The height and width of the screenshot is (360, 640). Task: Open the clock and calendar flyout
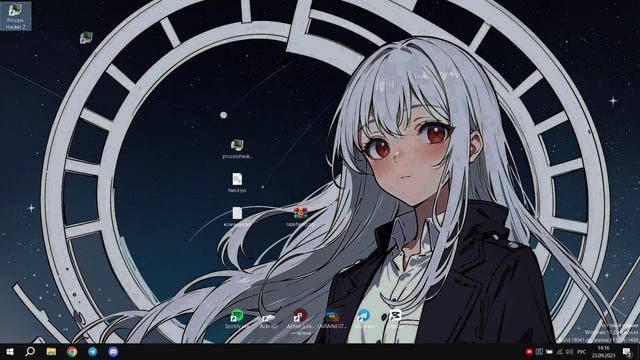pyautogui.click(x=603, y=351)
